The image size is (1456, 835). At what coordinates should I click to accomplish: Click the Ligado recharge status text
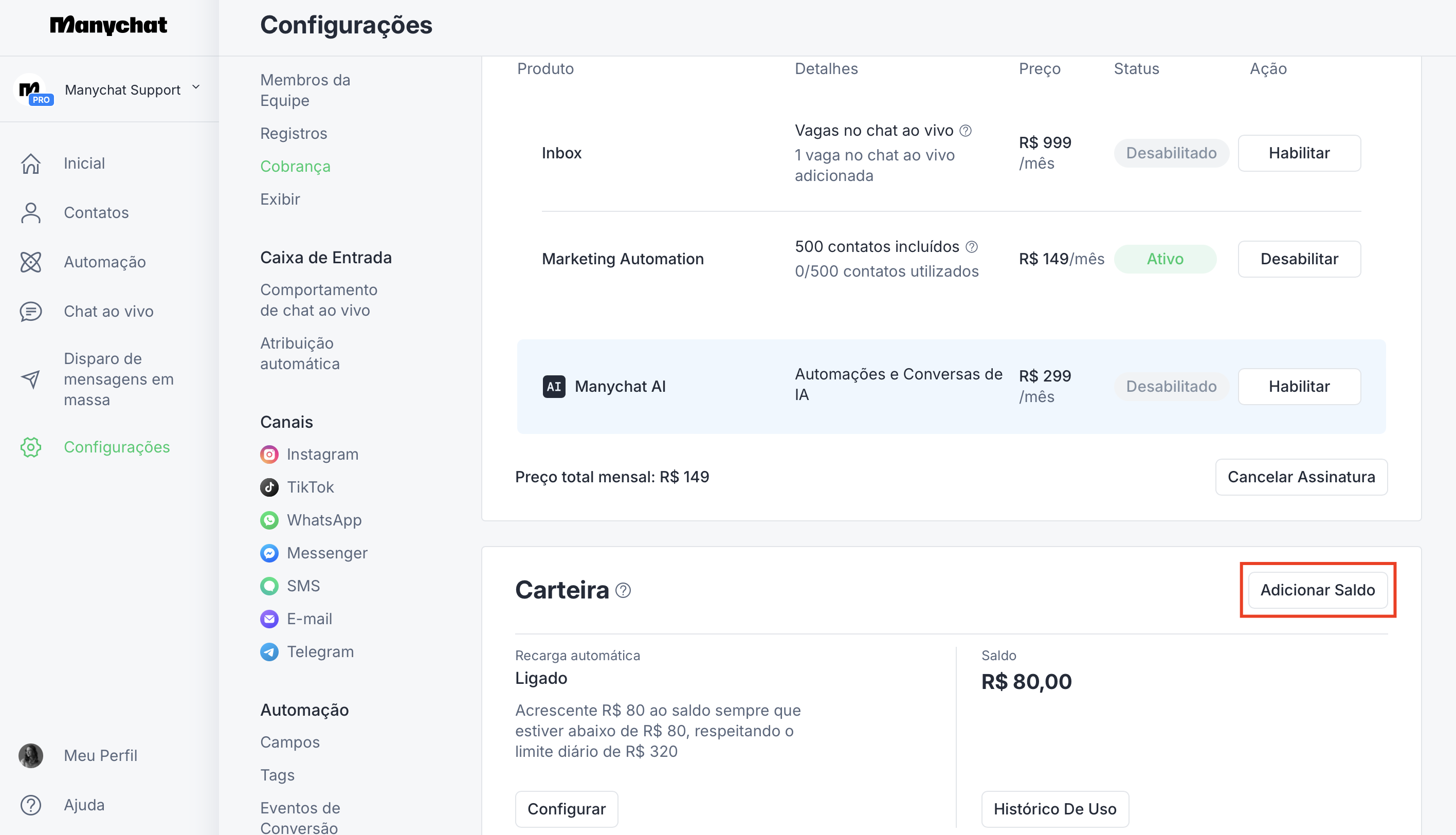pyautogui.click(x=541, y=679)
